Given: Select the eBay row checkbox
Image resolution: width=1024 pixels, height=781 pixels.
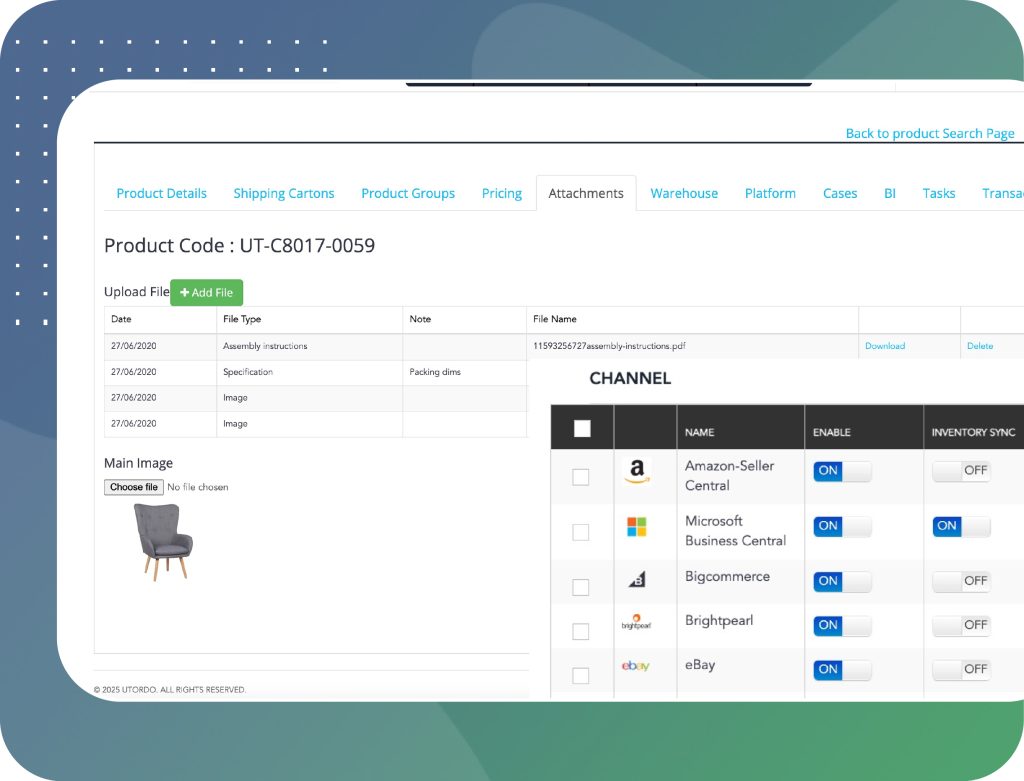Looking at the screenshot, I should pos(580,676).
